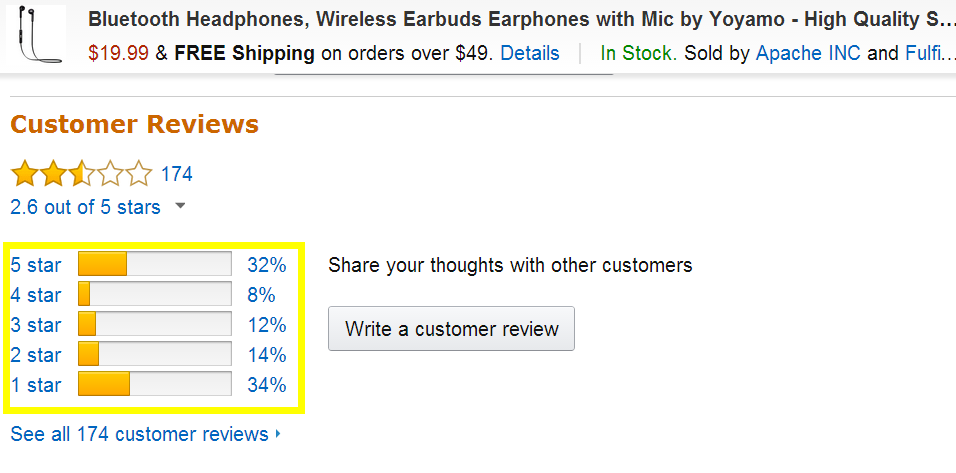Screen dimensions: 956x473
Task: Open See all 174 customer reviews
Action: click(140, 434)
